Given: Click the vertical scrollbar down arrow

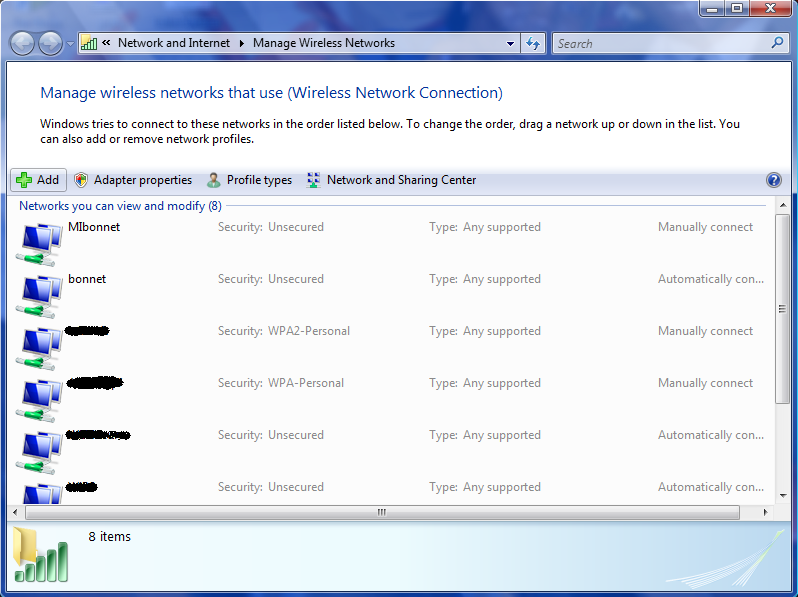Looking at the screenshot, I should pos(783,496).
